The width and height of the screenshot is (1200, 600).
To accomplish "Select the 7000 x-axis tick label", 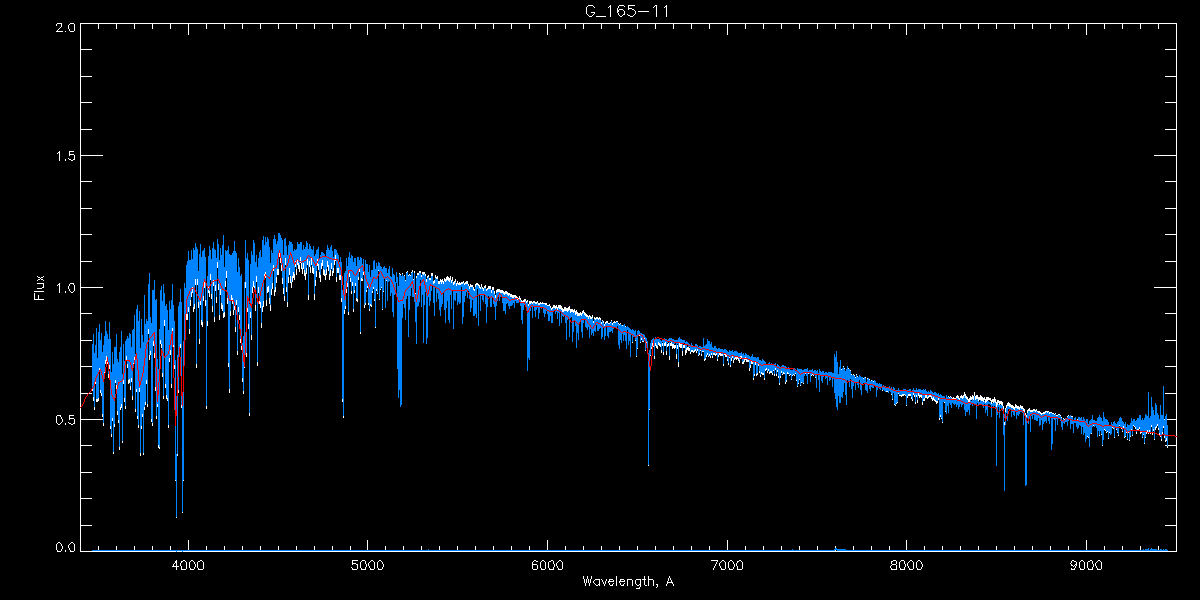I will click(727, 564).
